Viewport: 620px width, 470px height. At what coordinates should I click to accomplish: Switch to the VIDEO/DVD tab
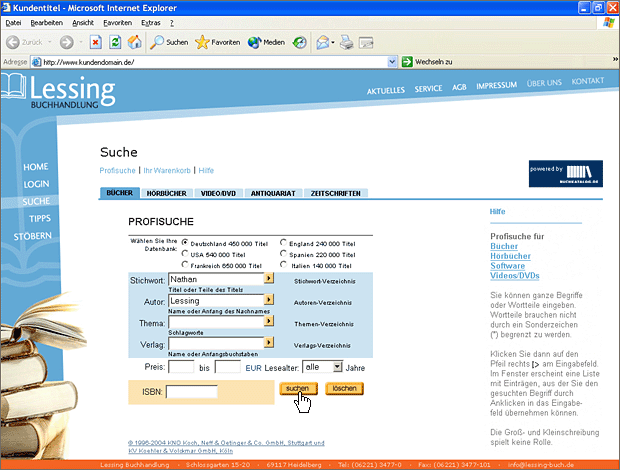click(x=218, y=193)
